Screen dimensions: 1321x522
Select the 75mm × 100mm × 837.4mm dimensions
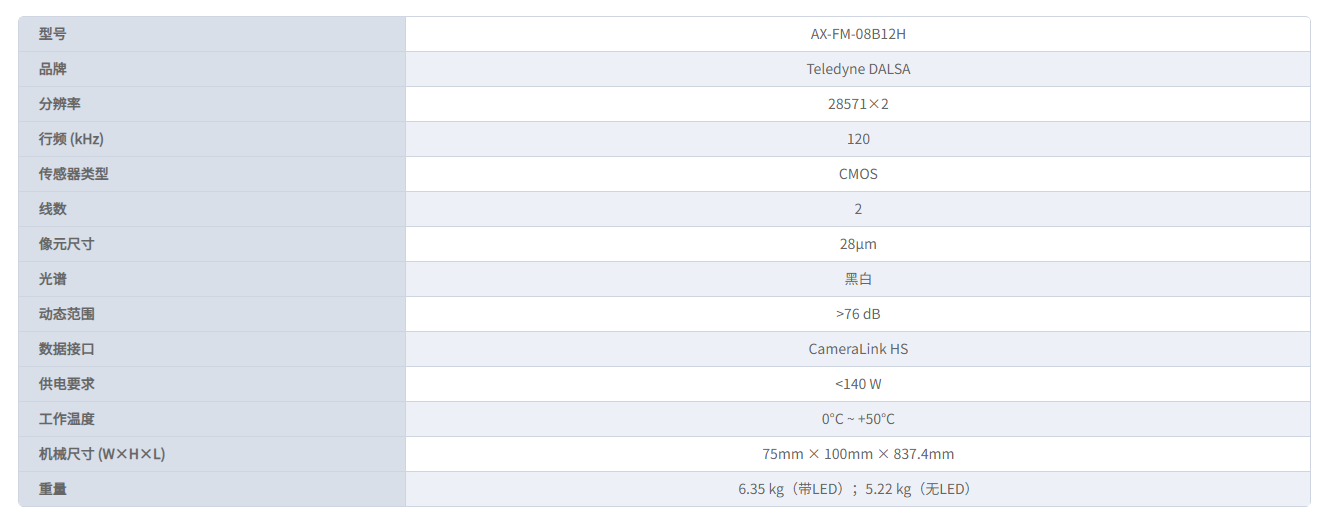click(858, 454)
